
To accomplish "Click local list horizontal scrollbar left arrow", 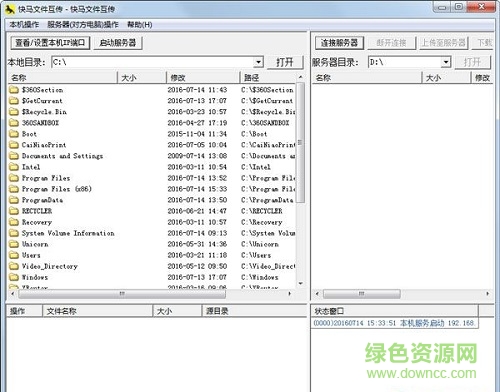I will [x=13, y=294].
